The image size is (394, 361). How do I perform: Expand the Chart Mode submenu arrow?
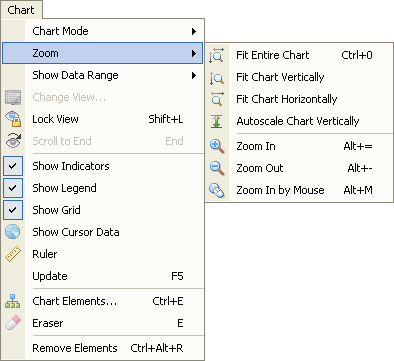point(194,31)
